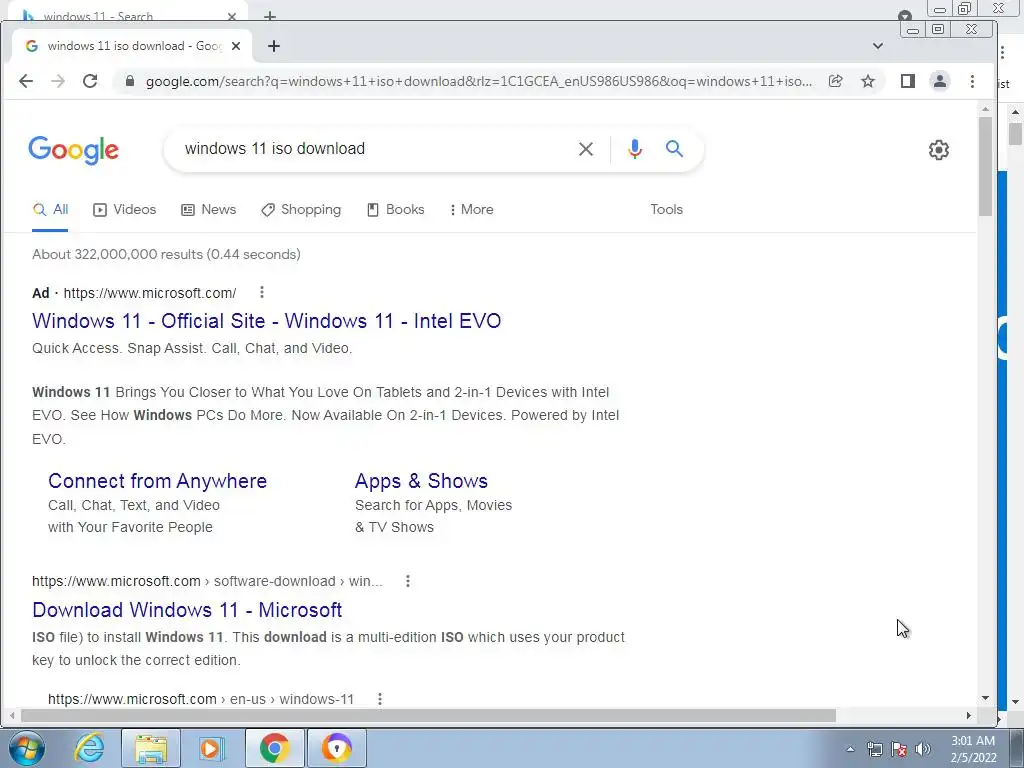Open Chrome profile avatar

tap(939, 81)
